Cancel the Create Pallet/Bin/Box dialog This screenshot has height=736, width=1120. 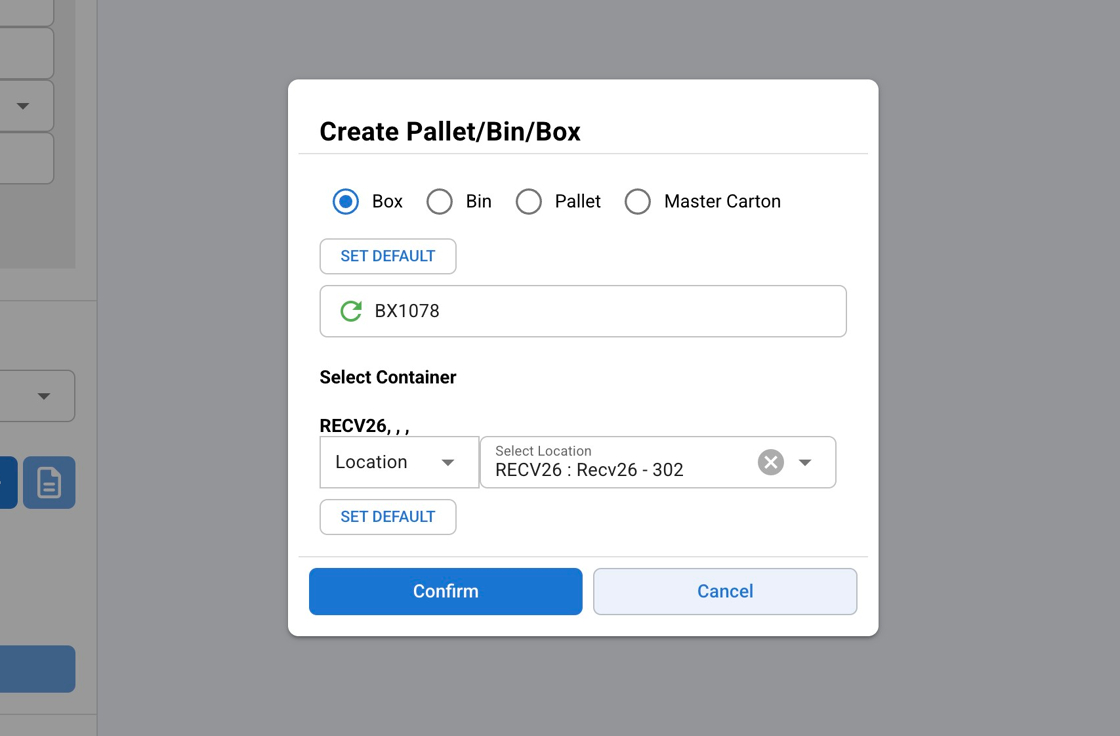point(724,591)
